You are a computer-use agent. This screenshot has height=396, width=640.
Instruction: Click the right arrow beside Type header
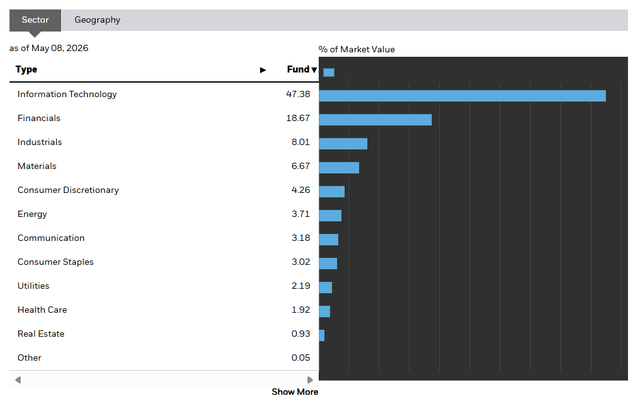tap(263, 70)
